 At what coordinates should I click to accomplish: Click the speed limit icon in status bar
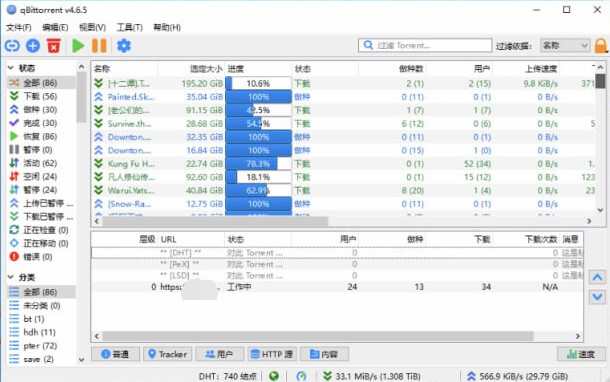click(x=301, y=376)
